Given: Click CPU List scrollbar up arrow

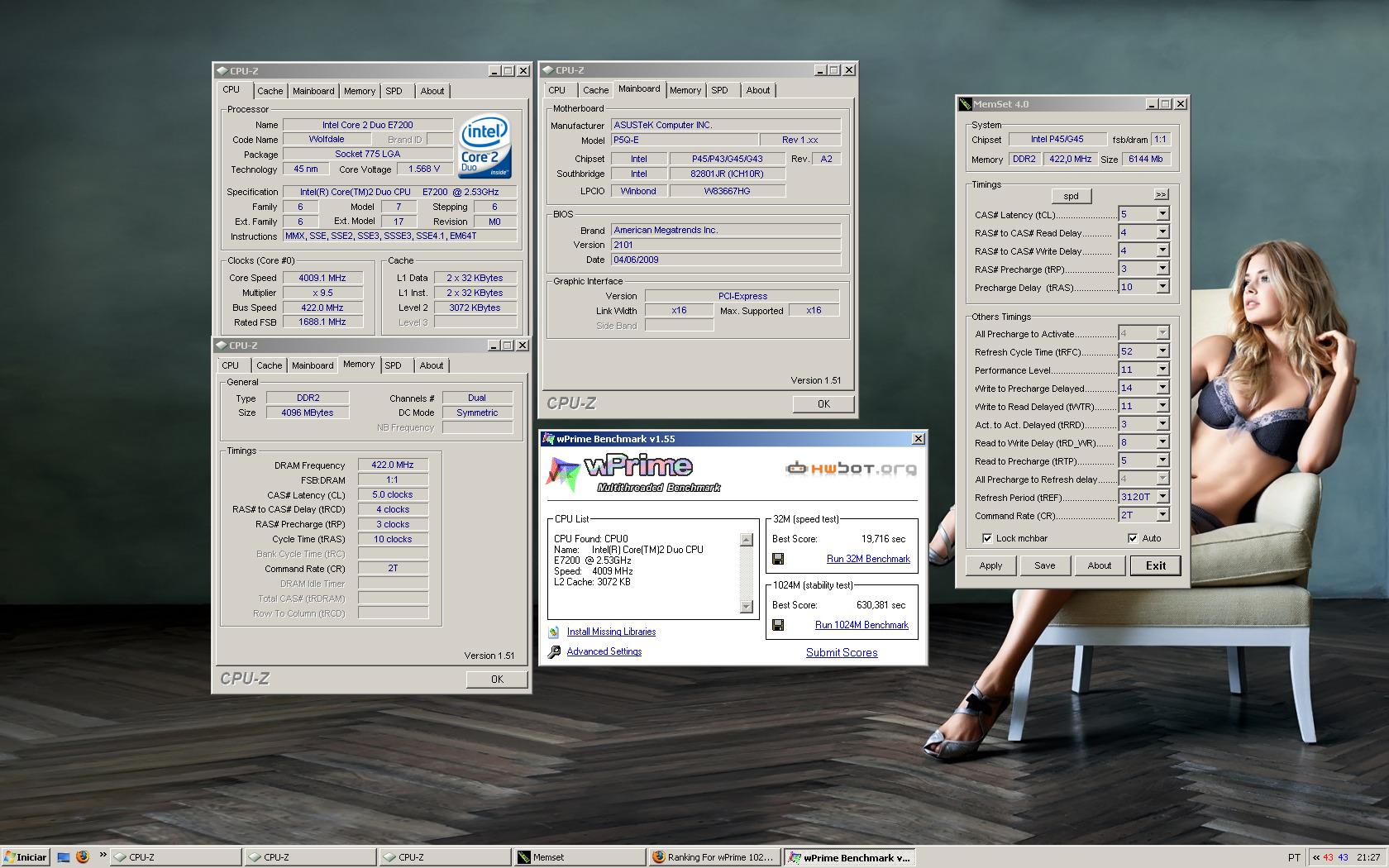Looking at the screenshot, I should pyautogui.click(x=746, y=540).
